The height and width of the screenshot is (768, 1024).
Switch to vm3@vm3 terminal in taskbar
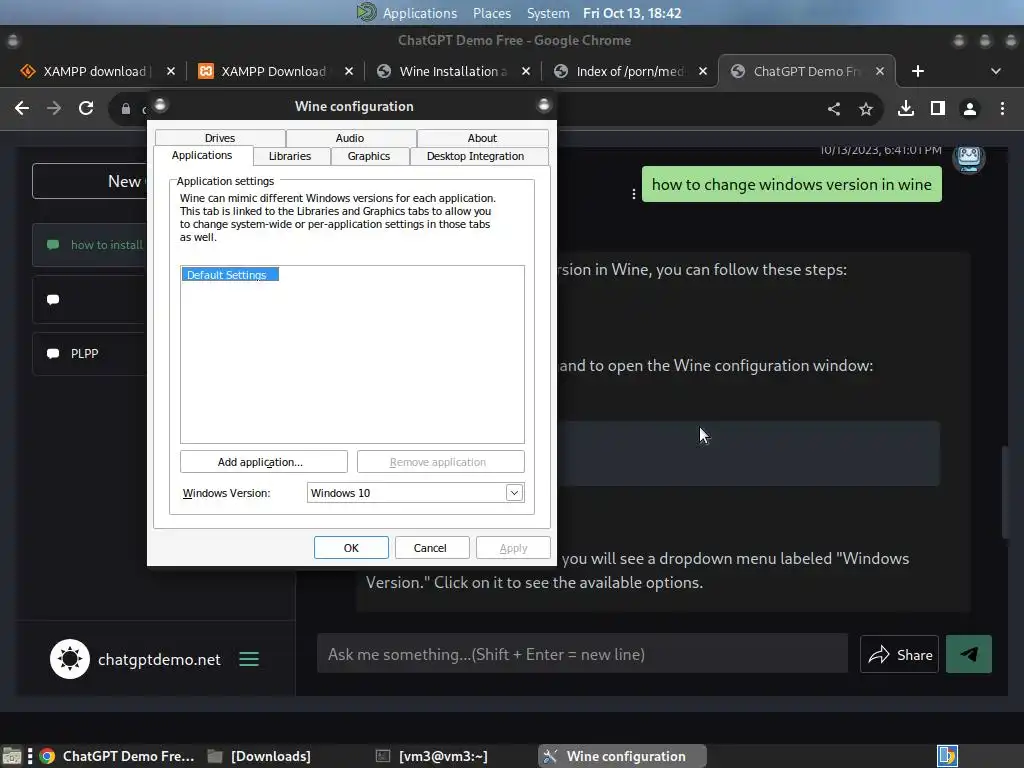point(432,756)
